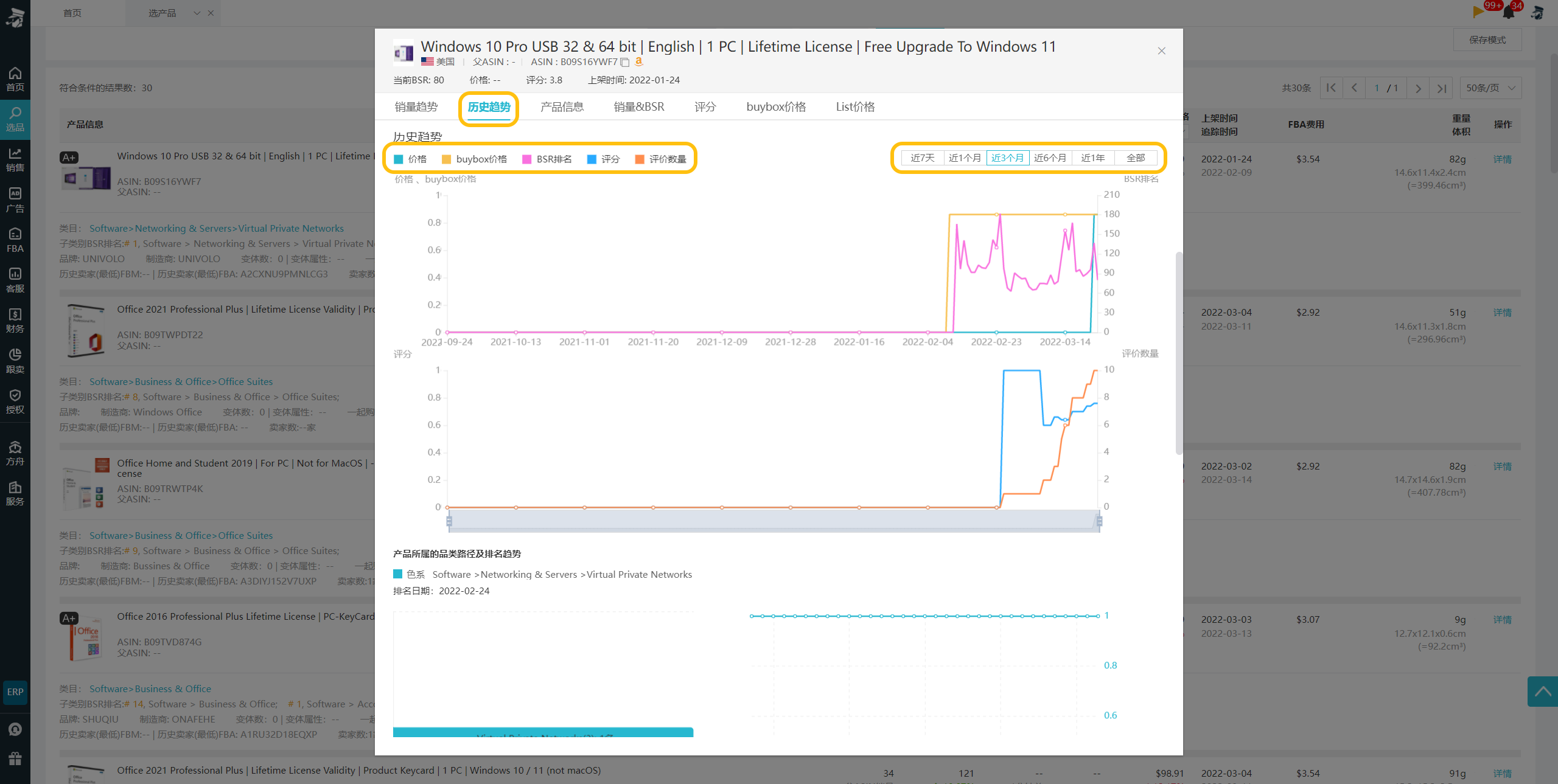Open the 方舟 sidebar icon

point(15,453)
